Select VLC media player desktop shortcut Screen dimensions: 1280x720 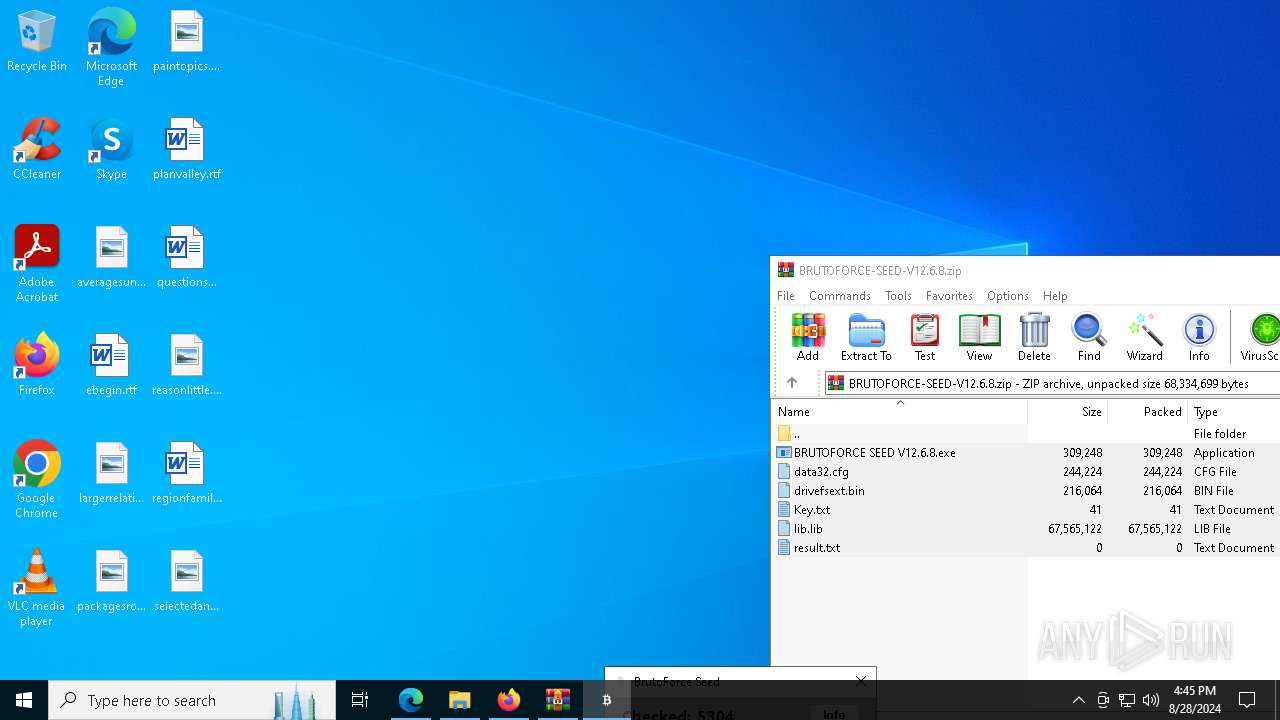37,588
